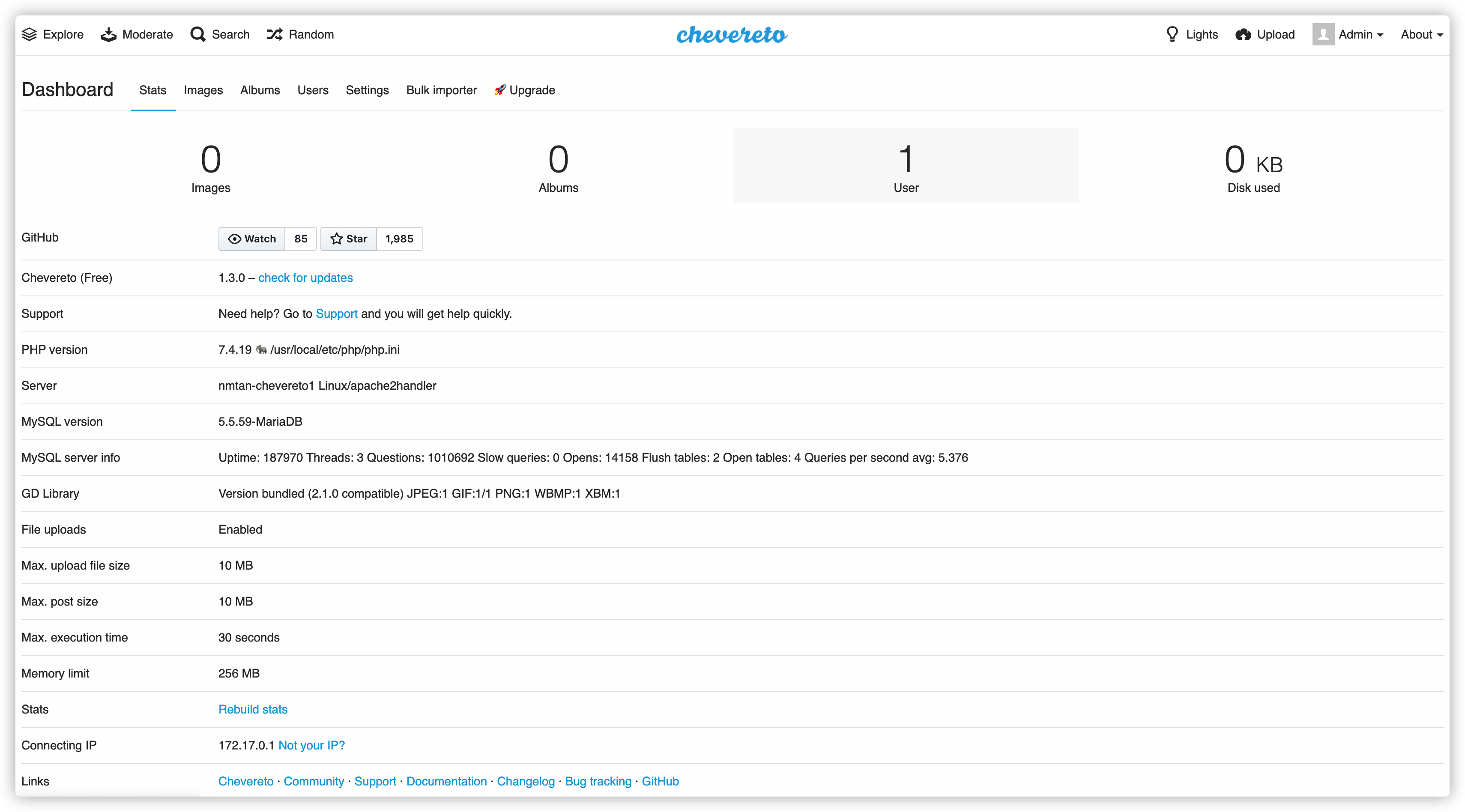This screenshot has height=812, width=1465.
Task: Switch to the Settings tab
Action: point(367,90)
